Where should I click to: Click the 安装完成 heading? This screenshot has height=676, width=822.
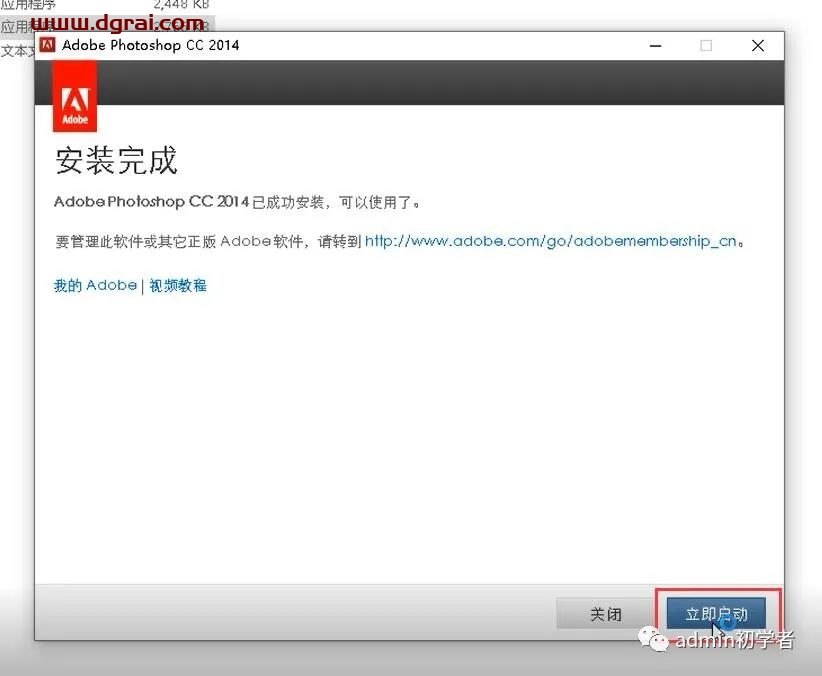[116, 160]
